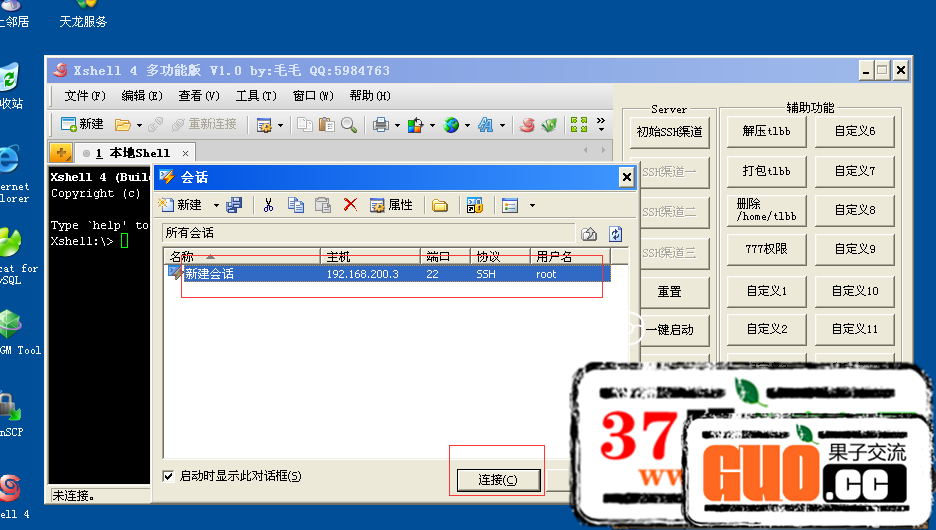Click the scissors cut icon in 会话 dialog
This screenshot has height=530, width=936.
(269, 205)
